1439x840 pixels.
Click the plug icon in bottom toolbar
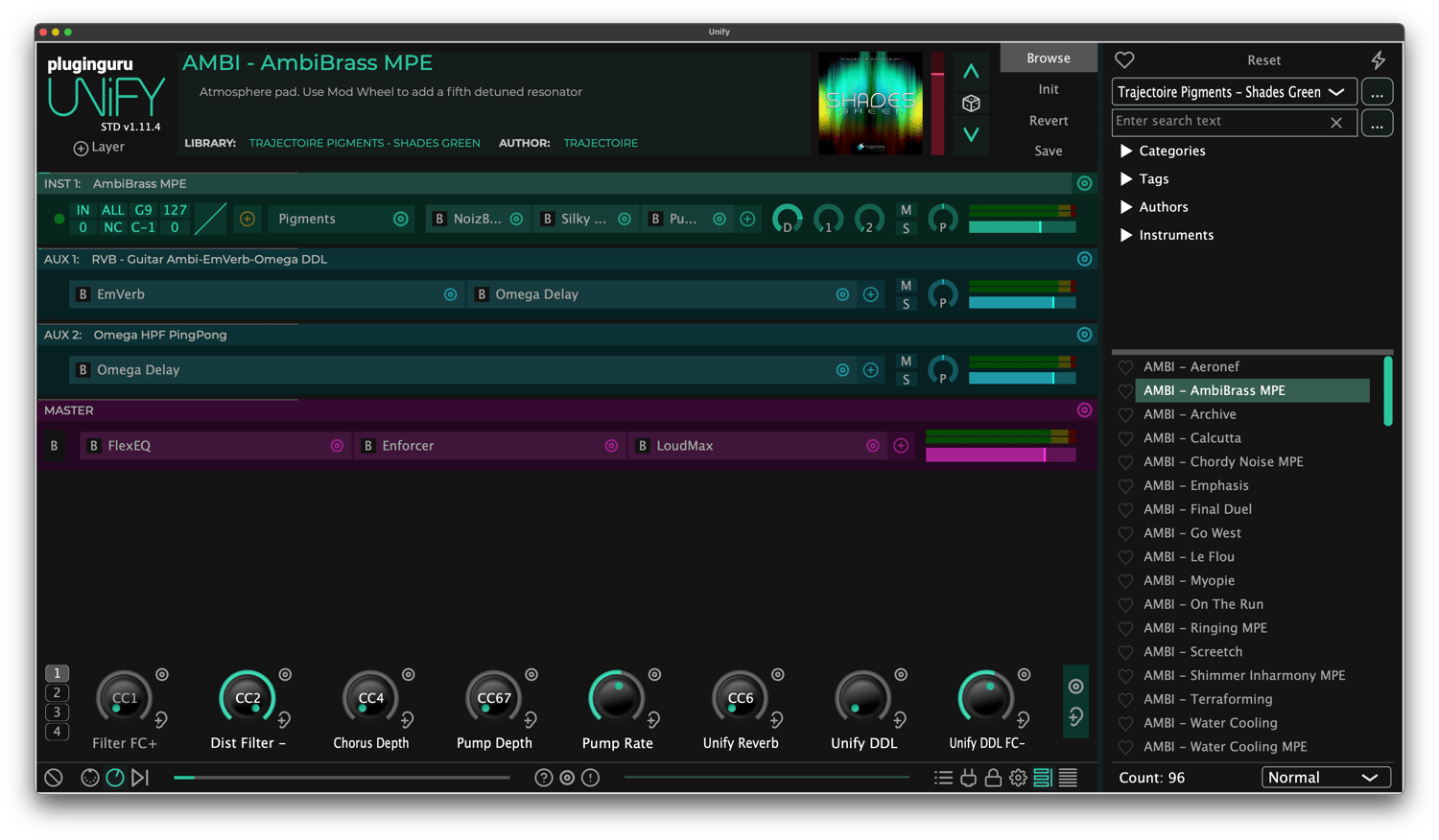point(968,778)
